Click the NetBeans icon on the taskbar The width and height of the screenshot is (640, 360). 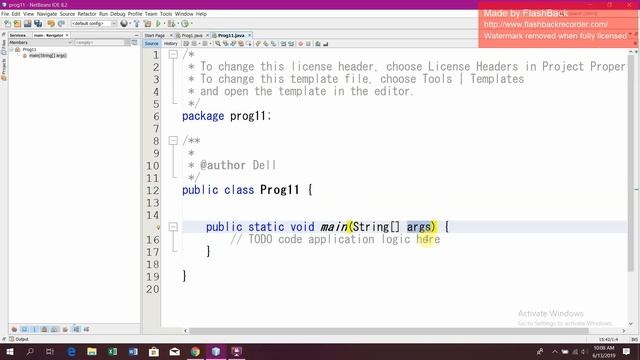point(216,351)
